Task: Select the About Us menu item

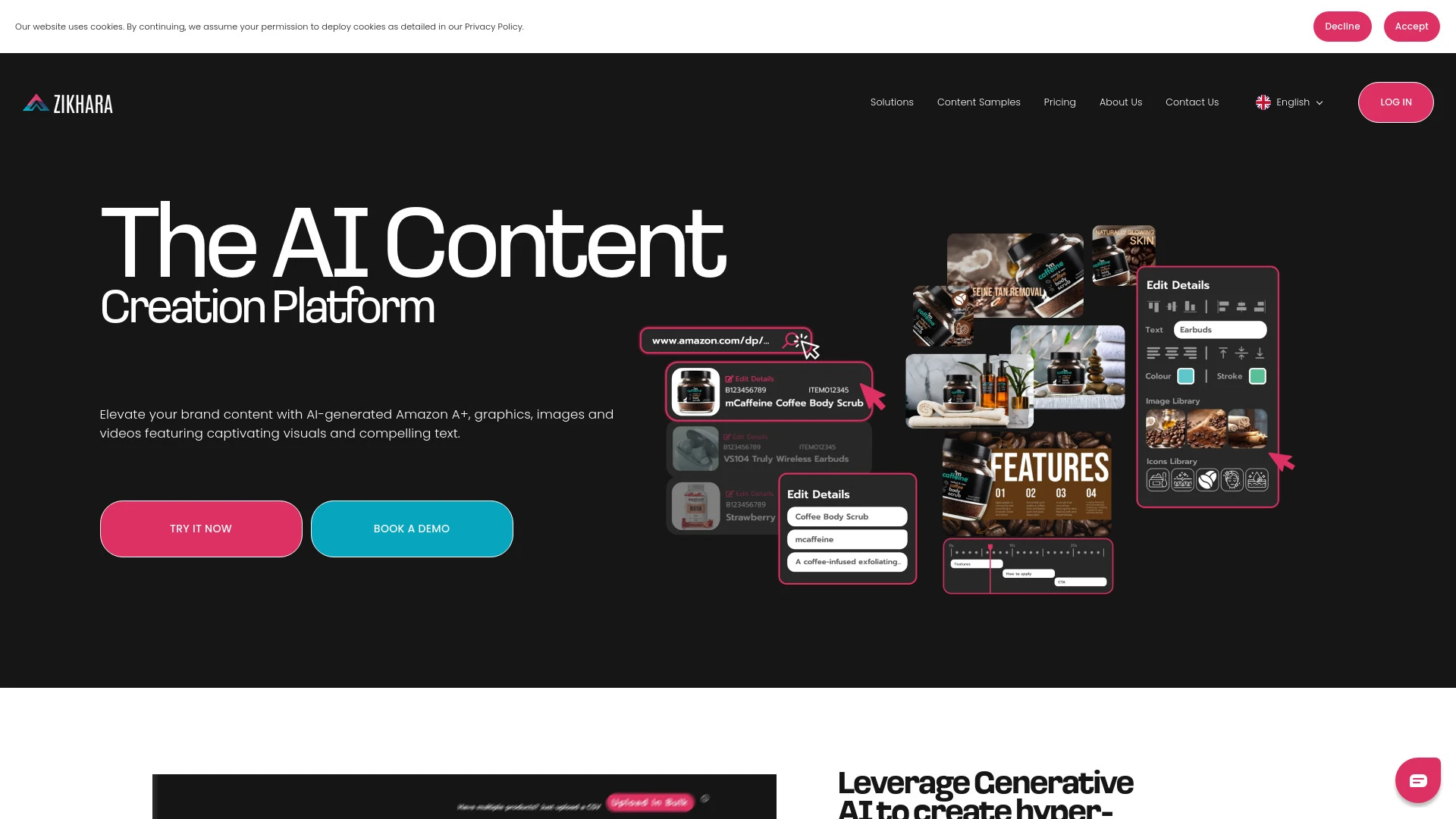Action: 1121,102
